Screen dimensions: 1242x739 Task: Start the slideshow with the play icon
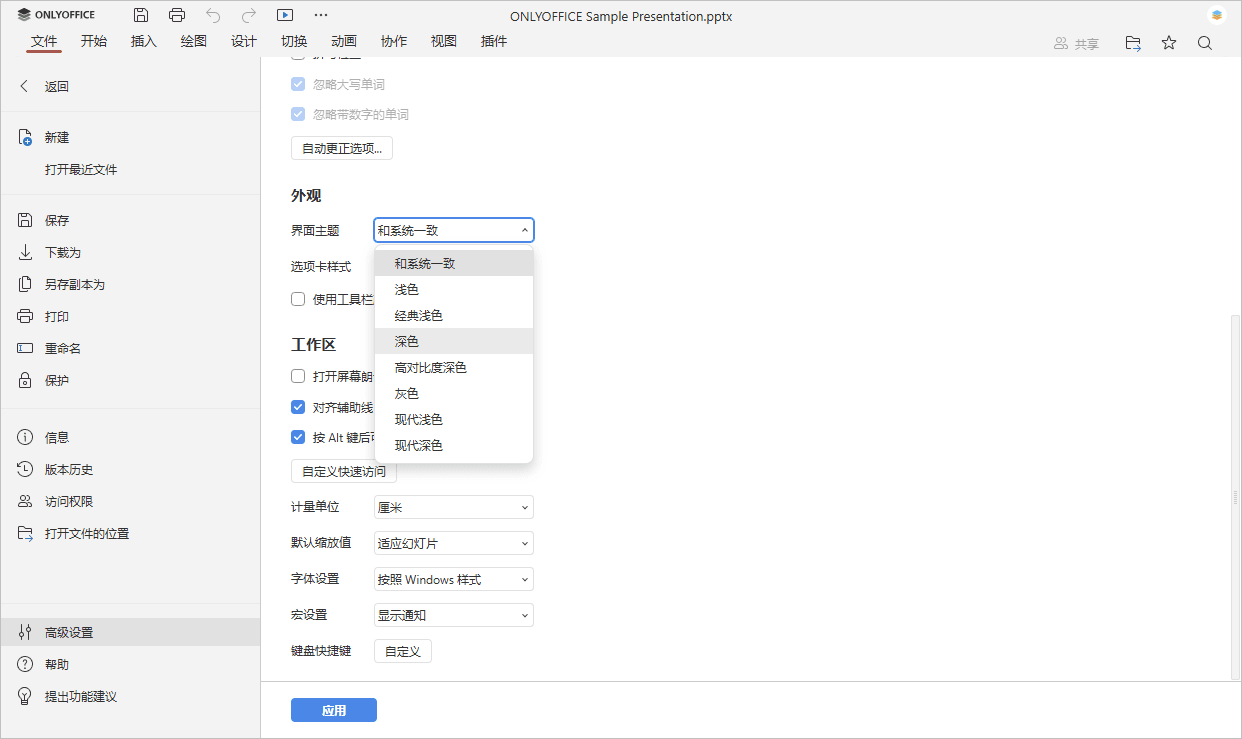point(285,14)
